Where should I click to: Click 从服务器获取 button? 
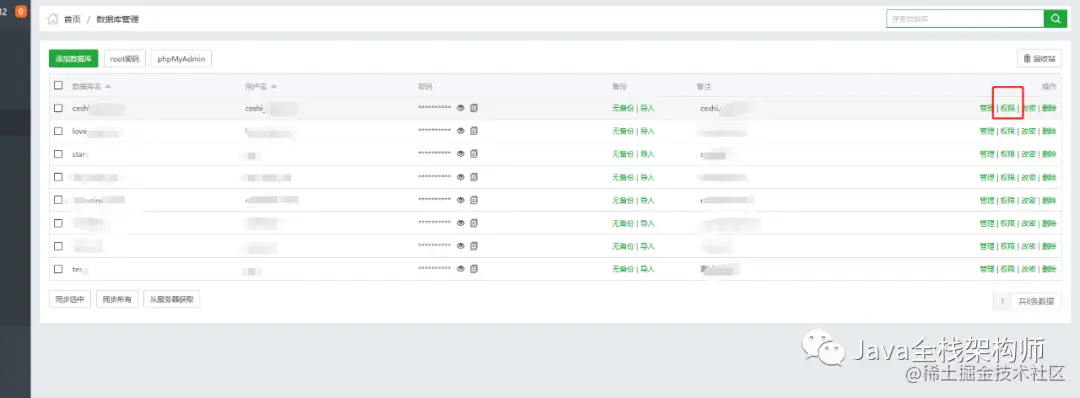pyautogui.click(x=172, y=299)
